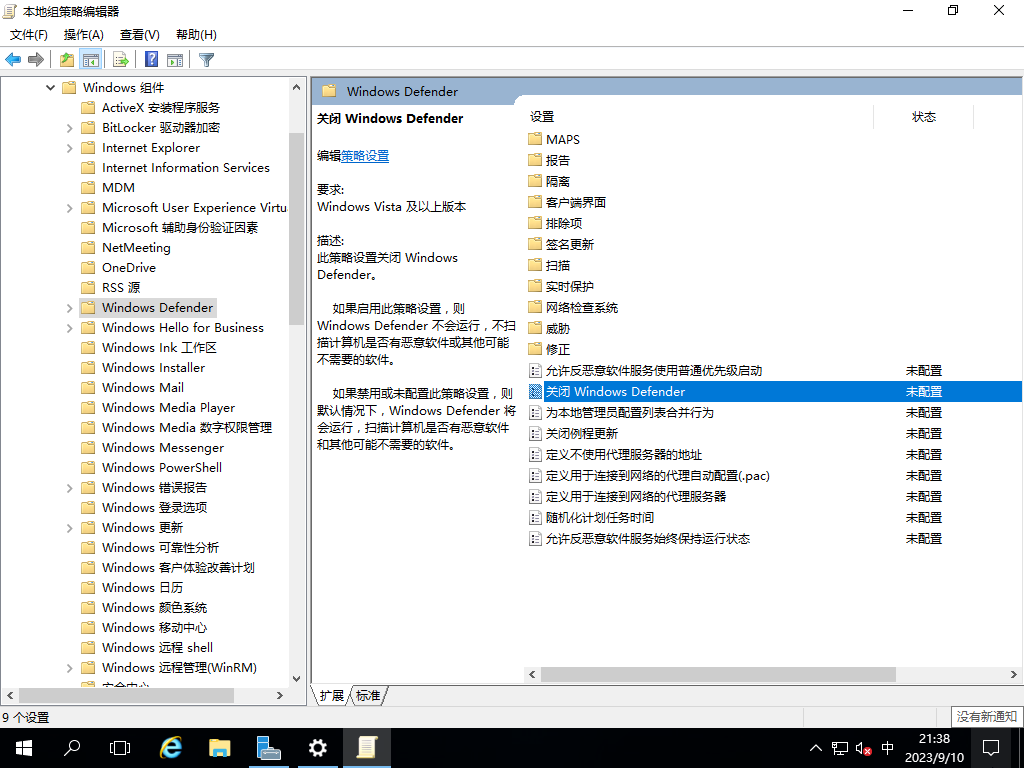Open the 实时保护 folder

pos(561,286)
